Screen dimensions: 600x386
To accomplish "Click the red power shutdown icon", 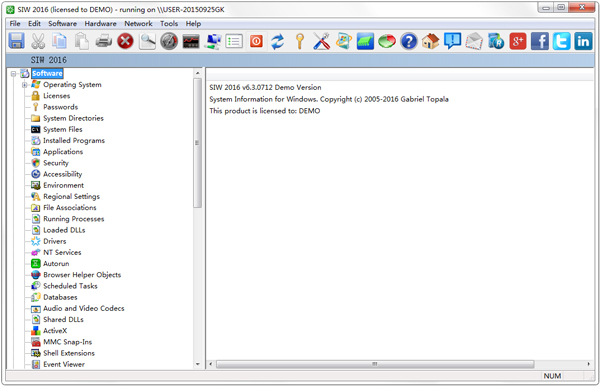I will coord(256,41).
